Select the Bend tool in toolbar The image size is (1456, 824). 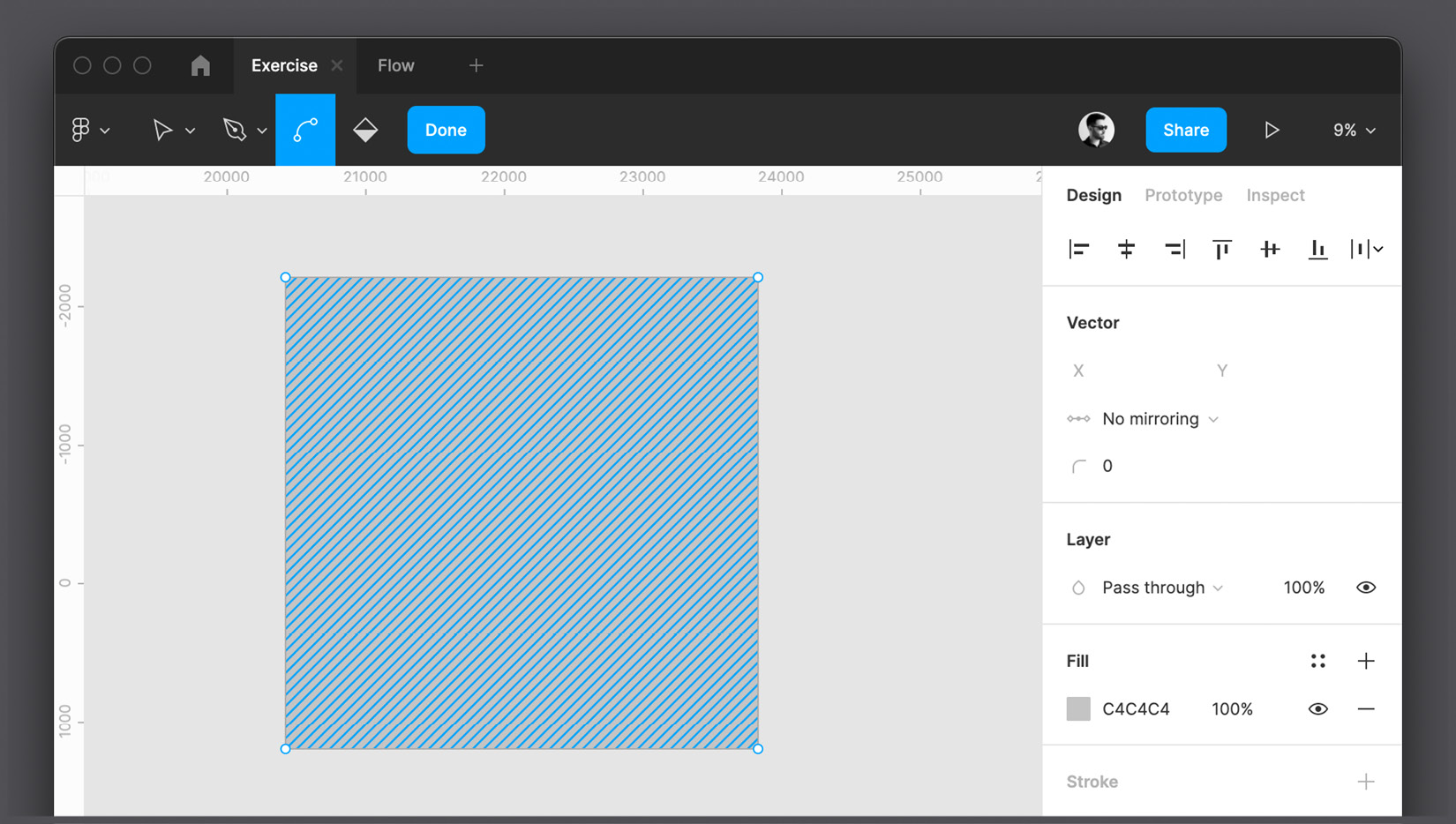[x=305, y=131]
